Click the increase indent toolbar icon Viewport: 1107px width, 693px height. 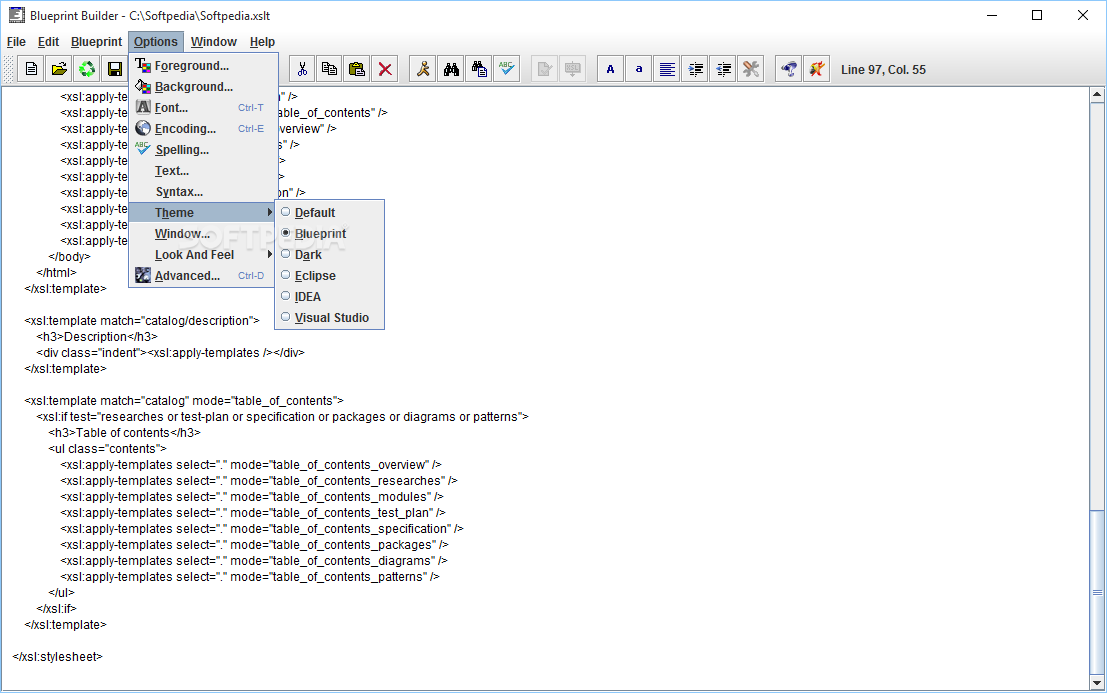click(695, 69)
